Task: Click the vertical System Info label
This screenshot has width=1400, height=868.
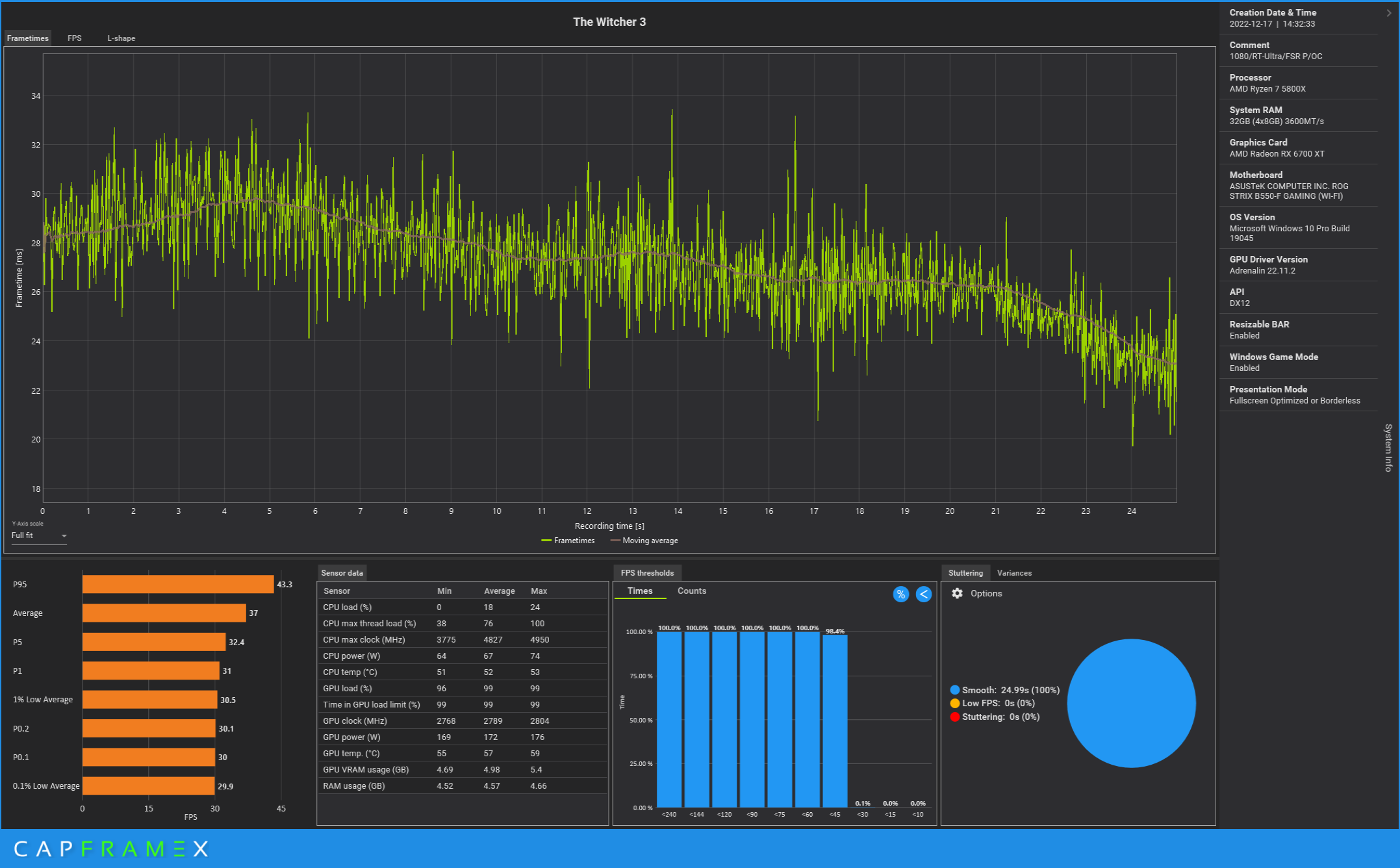Action: [1388, 448]
